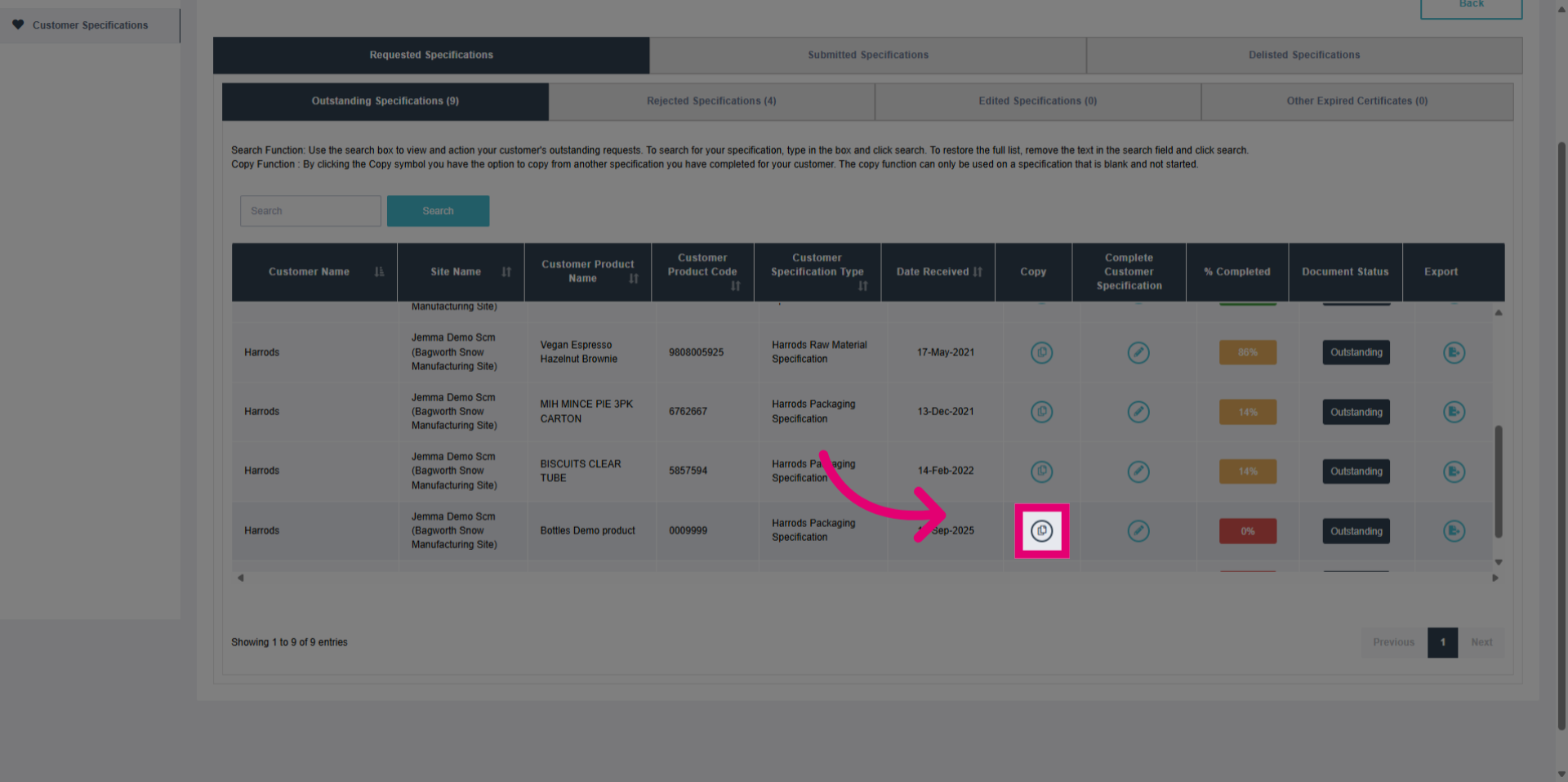Click date 17-May-2021
The image size is (1568, 782).
(945, 353)
